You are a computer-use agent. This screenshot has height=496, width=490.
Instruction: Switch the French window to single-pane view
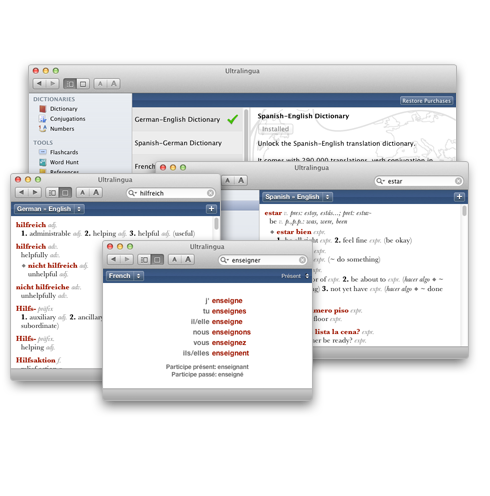157,260
